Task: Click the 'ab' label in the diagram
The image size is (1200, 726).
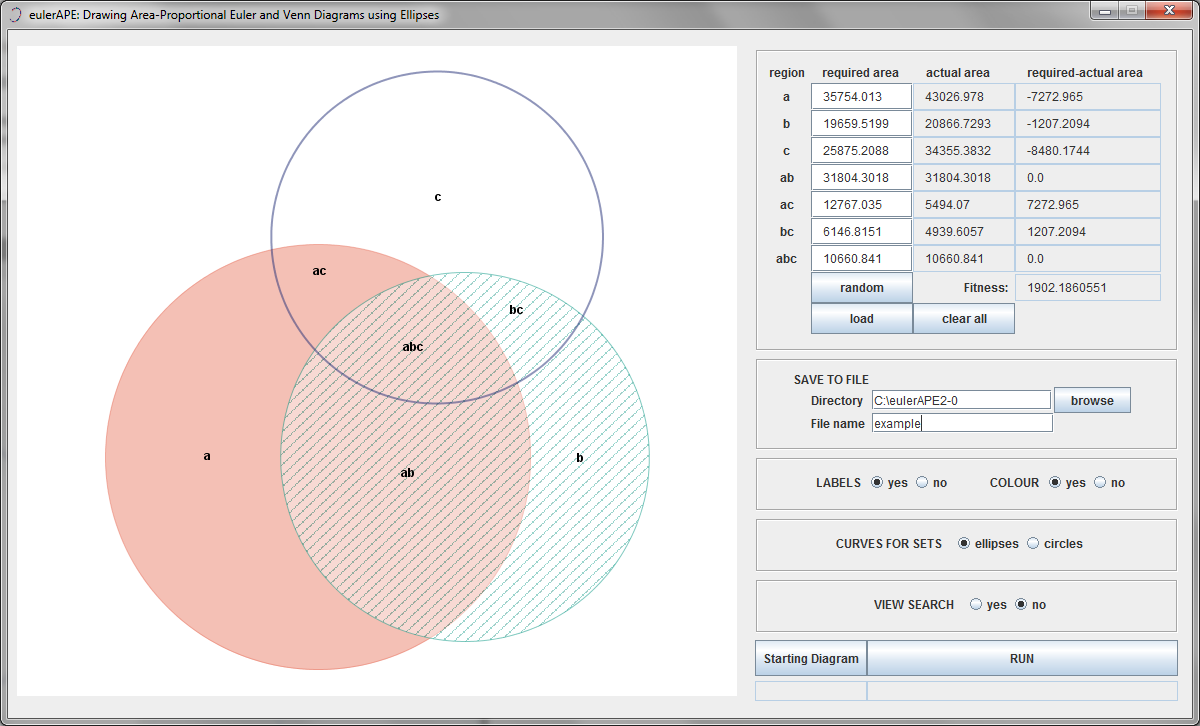Action: [x=407, y=473]
